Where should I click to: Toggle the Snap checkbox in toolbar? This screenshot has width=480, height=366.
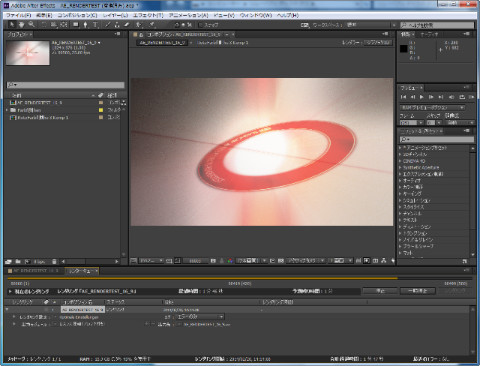pyautogui.click(x=201, y=25)
